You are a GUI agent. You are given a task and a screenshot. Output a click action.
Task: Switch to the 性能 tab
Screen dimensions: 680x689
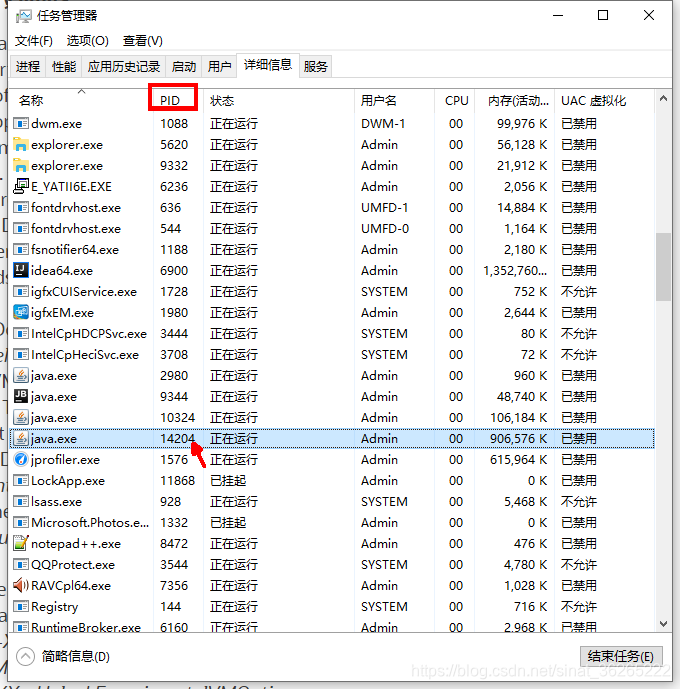(64, 66)
